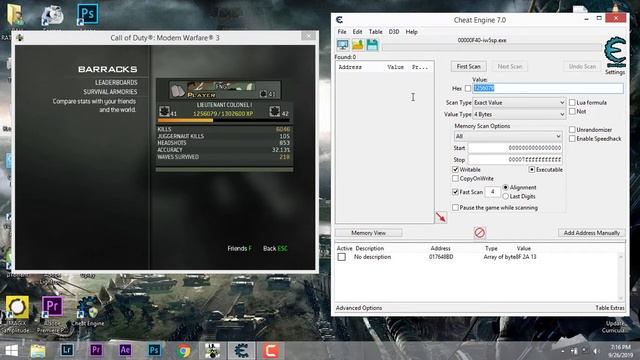Click the Undo Scan button
This screenshot has width=640, height=360.
pos(582,67)
